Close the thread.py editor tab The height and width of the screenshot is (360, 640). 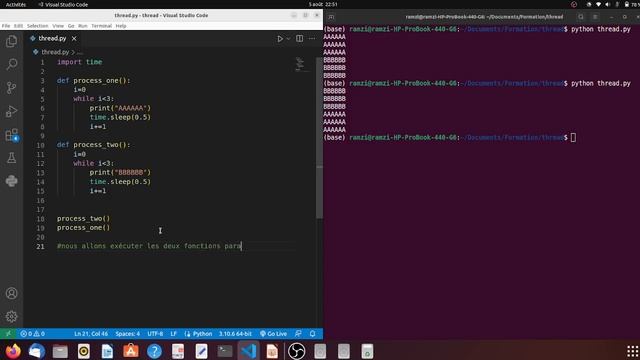pyautogui.click(x=74, y=38)
